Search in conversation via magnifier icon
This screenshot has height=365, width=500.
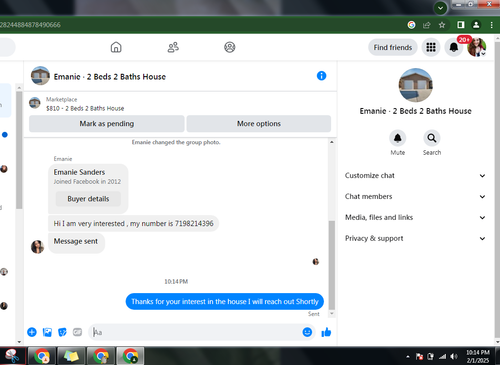(432, 138)
